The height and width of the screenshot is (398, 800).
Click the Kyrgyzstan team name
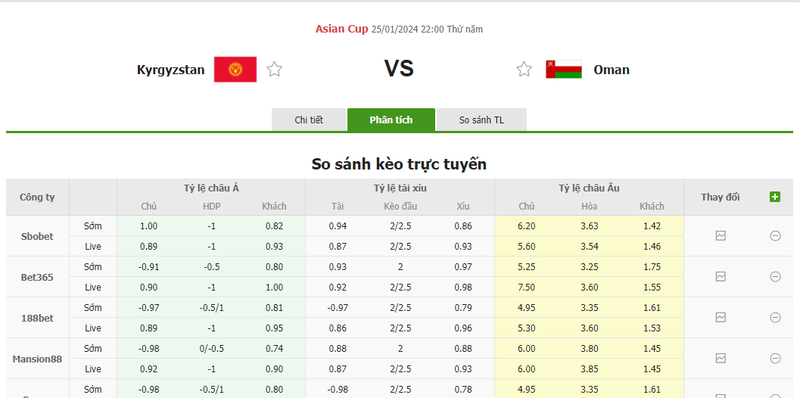(x=170, y=70)
